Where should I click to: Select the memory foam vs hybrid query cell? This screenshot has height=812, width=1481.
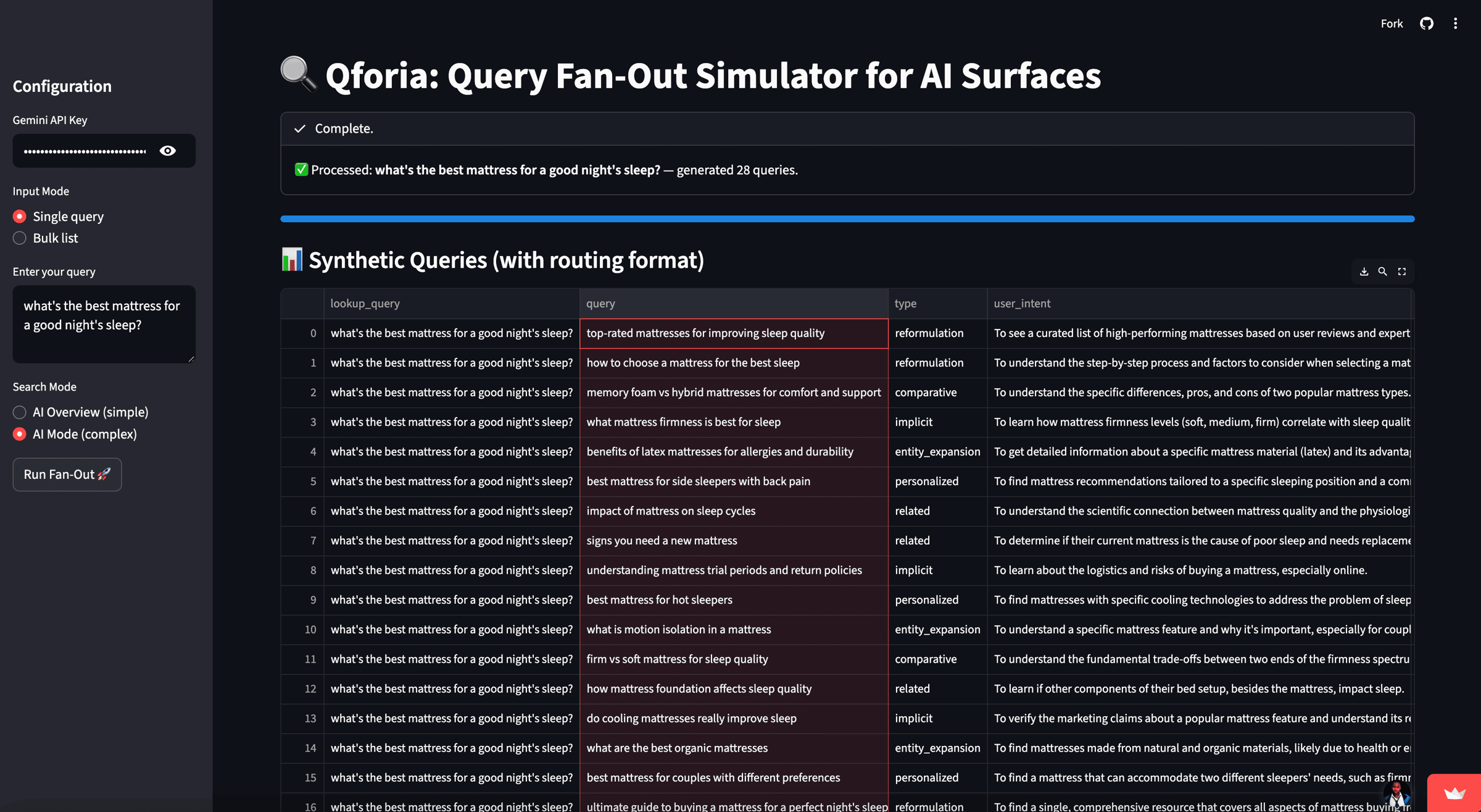pyautogui.click(x=733, y=392)
